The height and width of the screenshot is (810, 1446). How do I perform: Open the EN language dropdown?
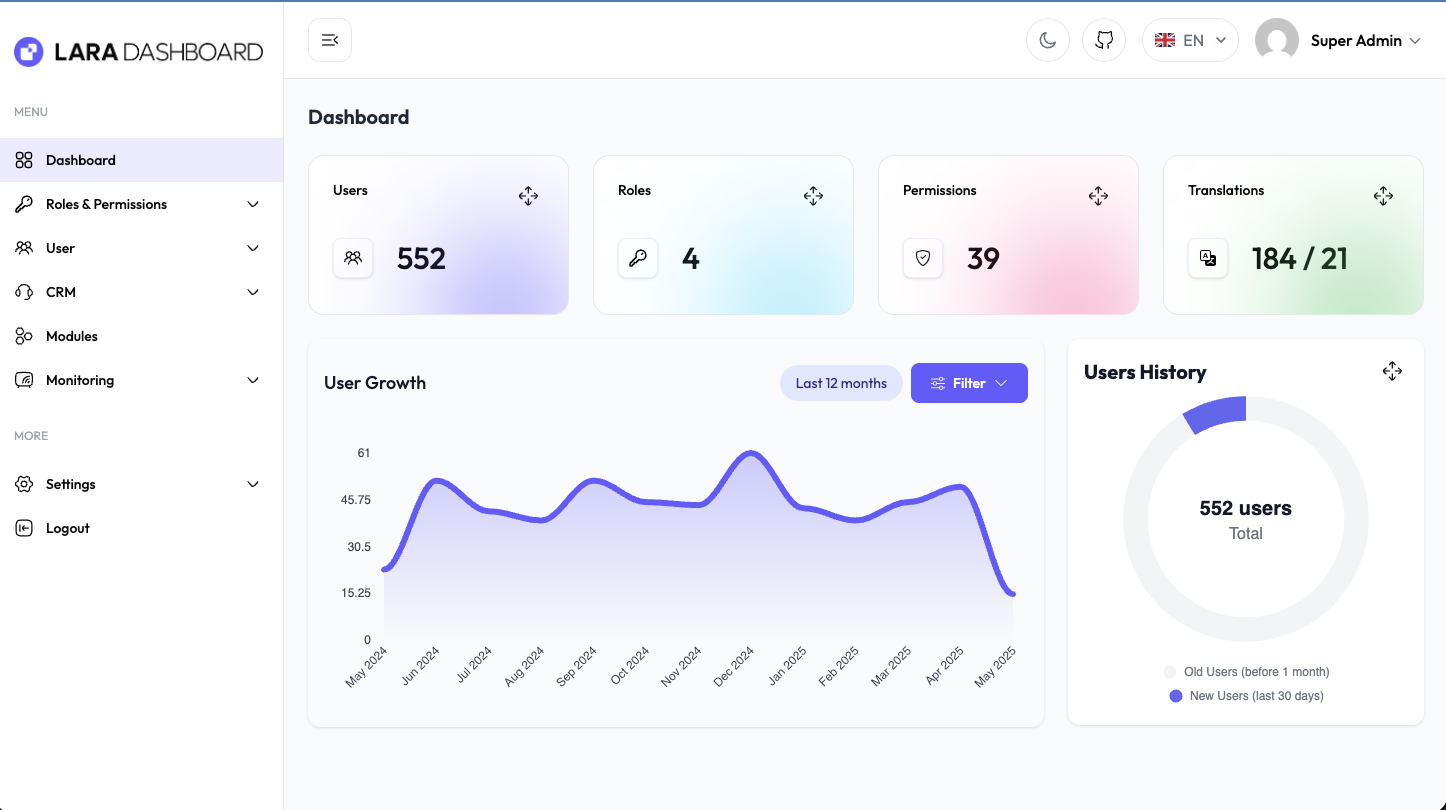tap(1190, 40)
